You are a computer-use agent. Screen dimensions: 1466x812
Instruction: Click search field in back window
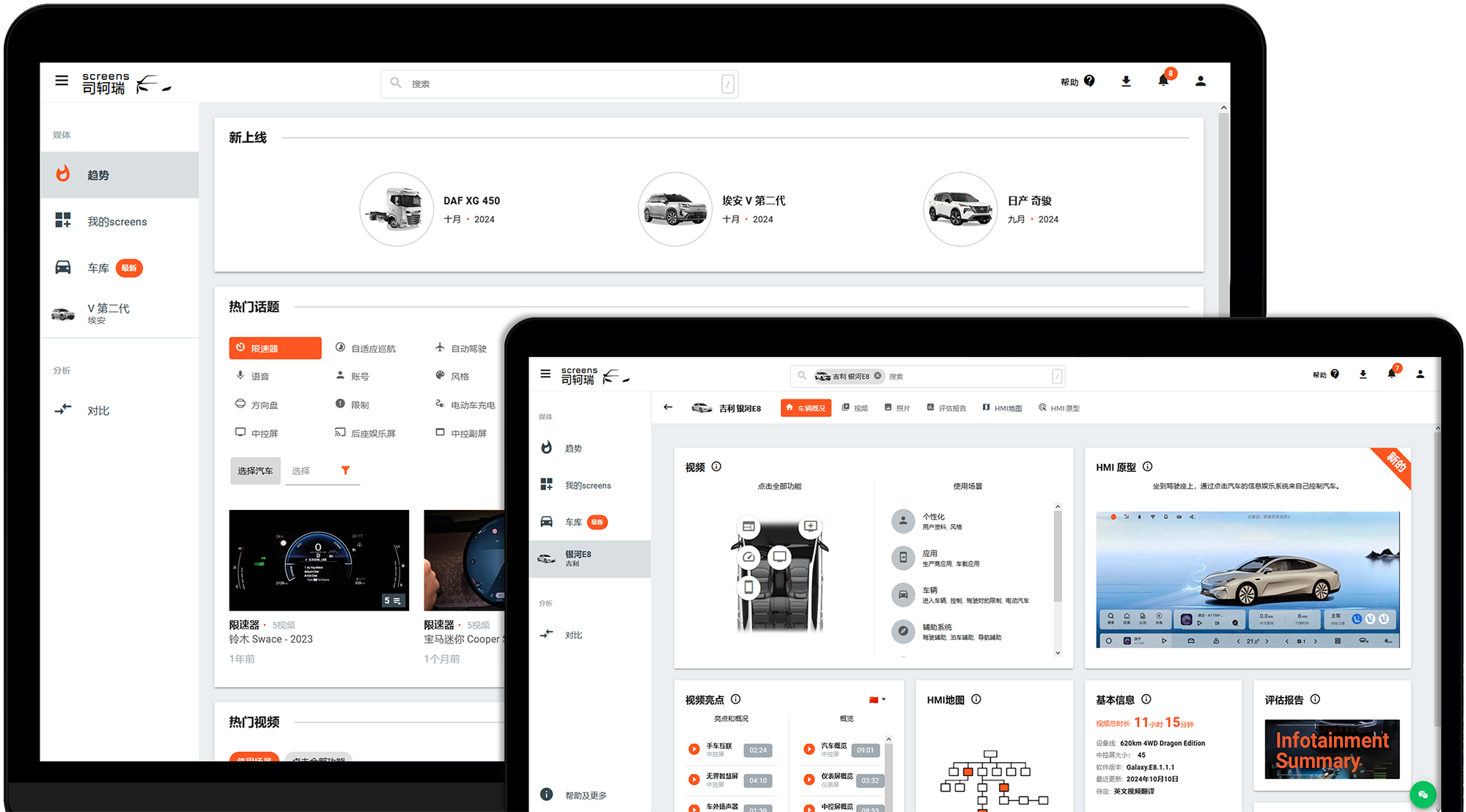(x=559, y=84)
